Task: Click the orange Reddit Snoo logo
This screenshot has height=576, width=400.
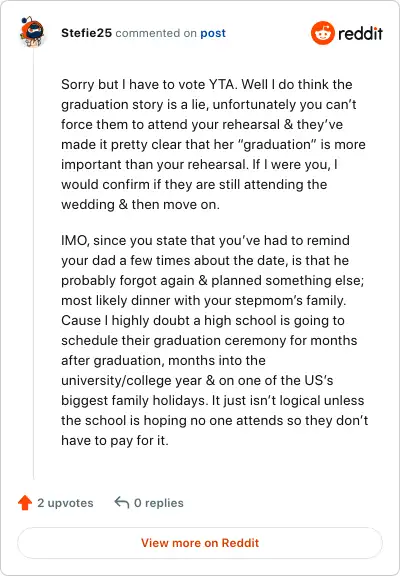Action: click(323, 33)
